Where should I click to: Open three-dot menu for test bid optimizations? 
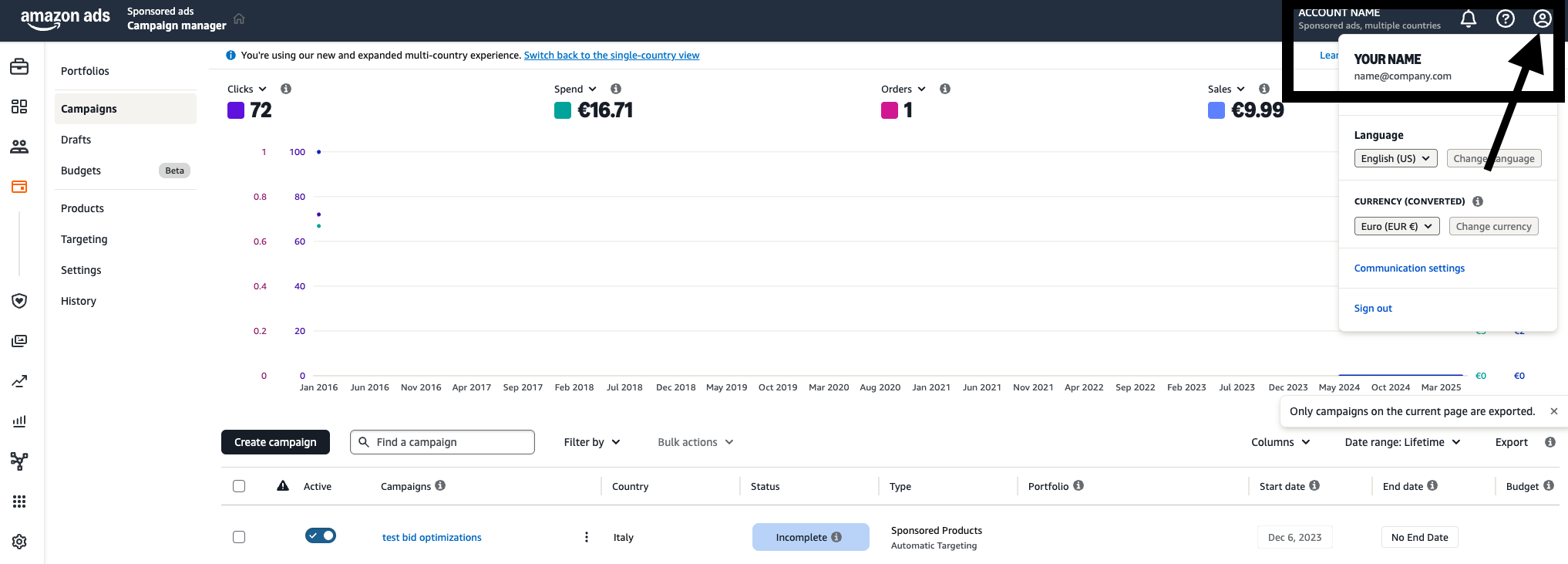[x=587, y=537]
